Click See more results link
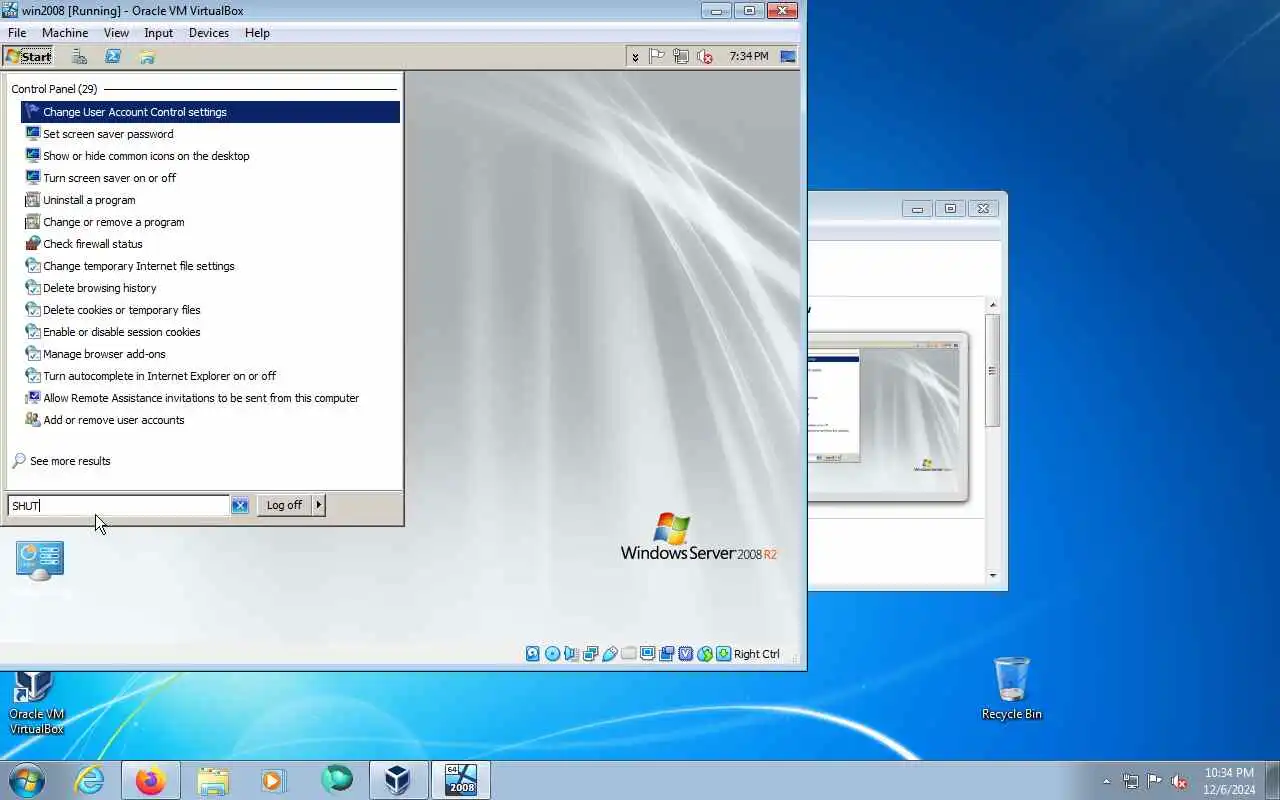Image resolution: width=1280 pixels, height=800 pixels. click(61, 461)
